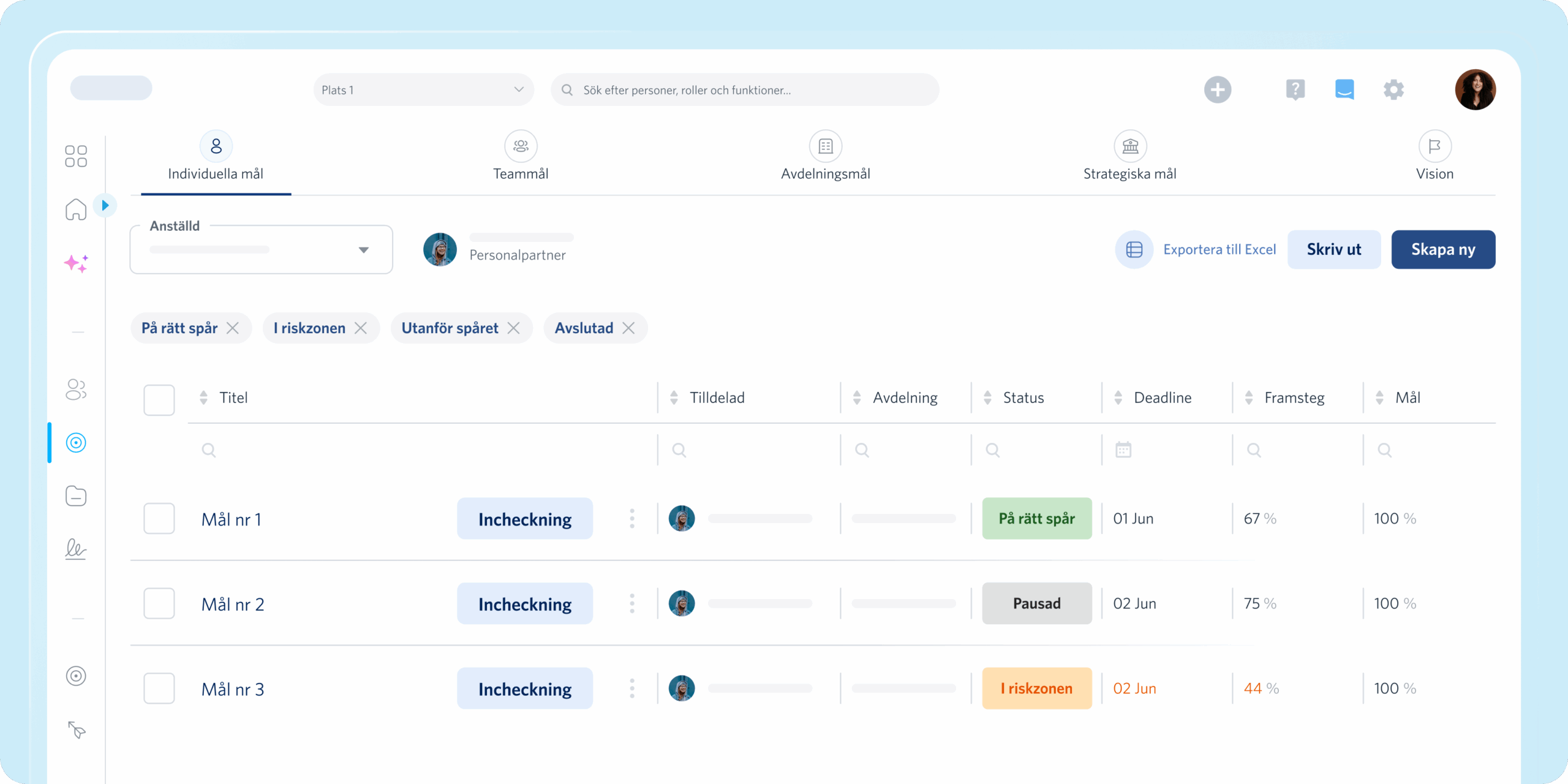Click Incheckning button for Mål nr 2
Viewport: 1568px width, 784px height.
(525, 603)
